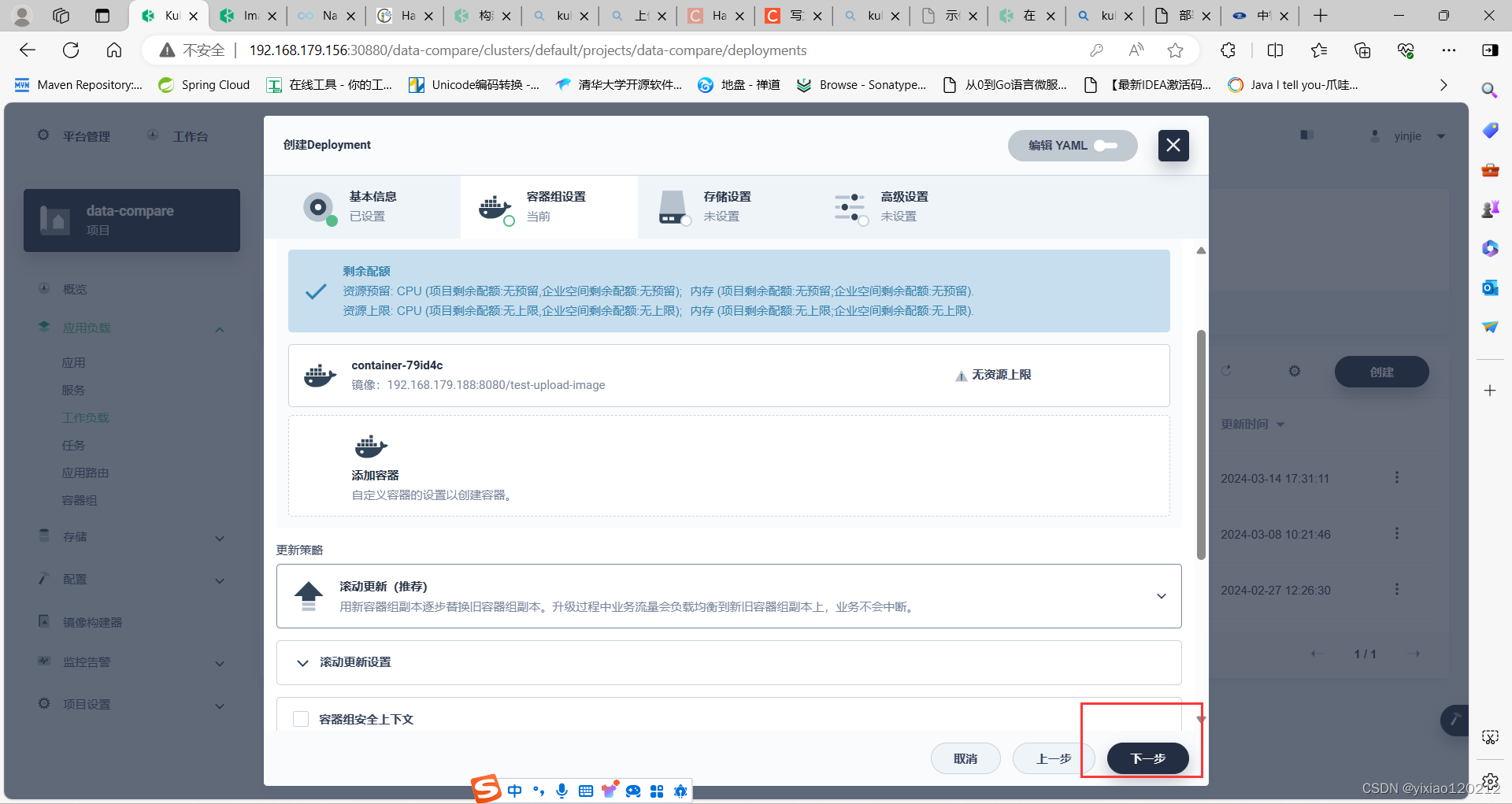The image size is (1512, 804).
Task: Click the refresh icon beside 创建 button
Action: 1226,371
